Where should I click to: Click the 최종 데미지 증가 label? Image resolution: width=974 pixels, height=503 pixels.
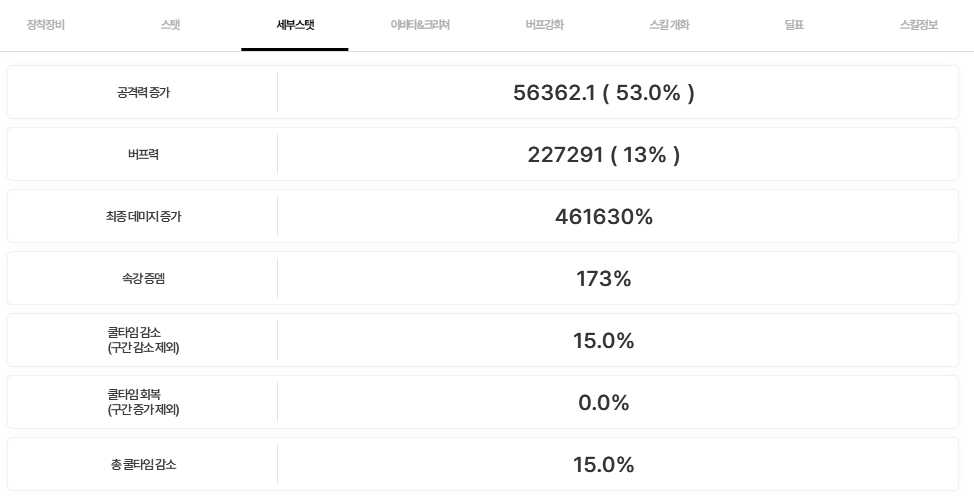pos(143,217)
